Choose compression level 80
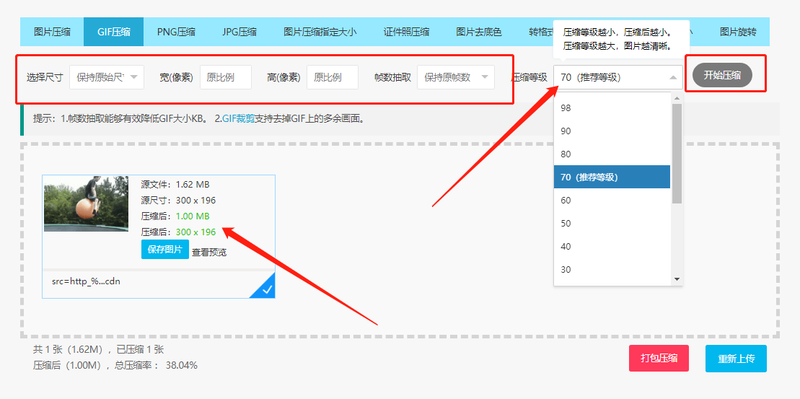Screen dimensions: 800x399 (612, 154)
